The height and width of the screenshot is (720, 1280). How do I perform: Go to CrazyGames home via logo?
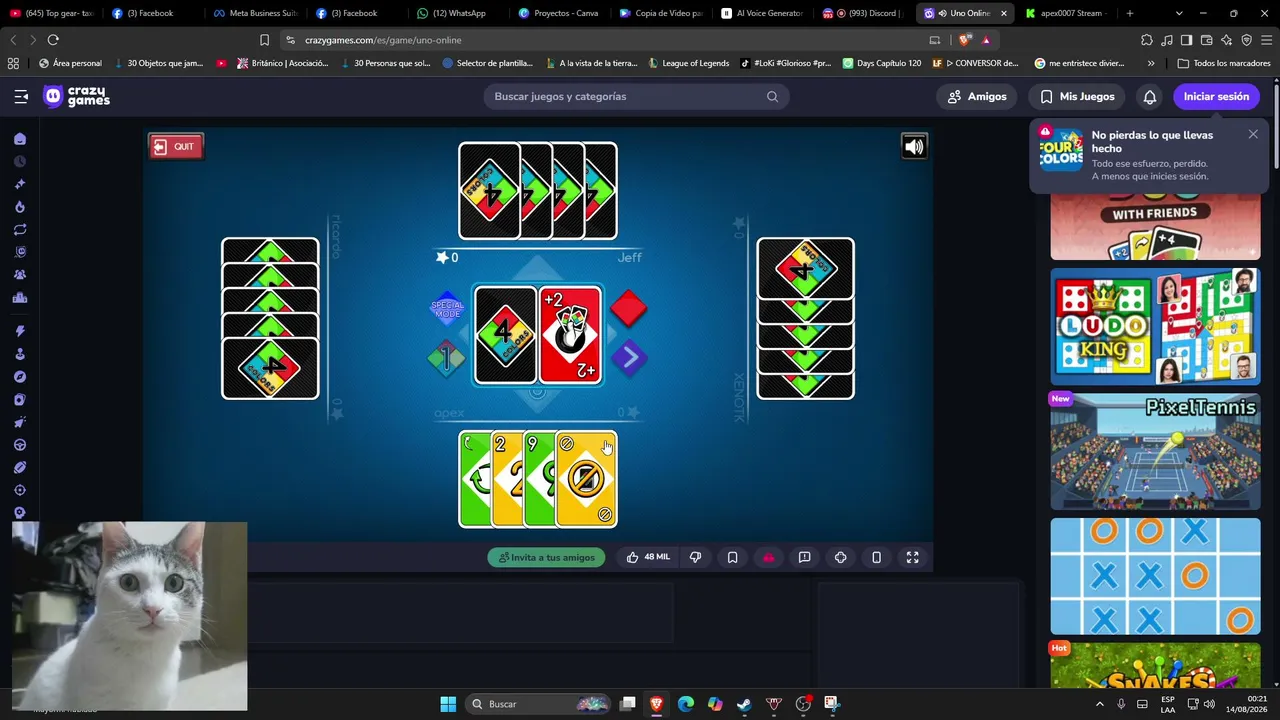coord(77,96)
